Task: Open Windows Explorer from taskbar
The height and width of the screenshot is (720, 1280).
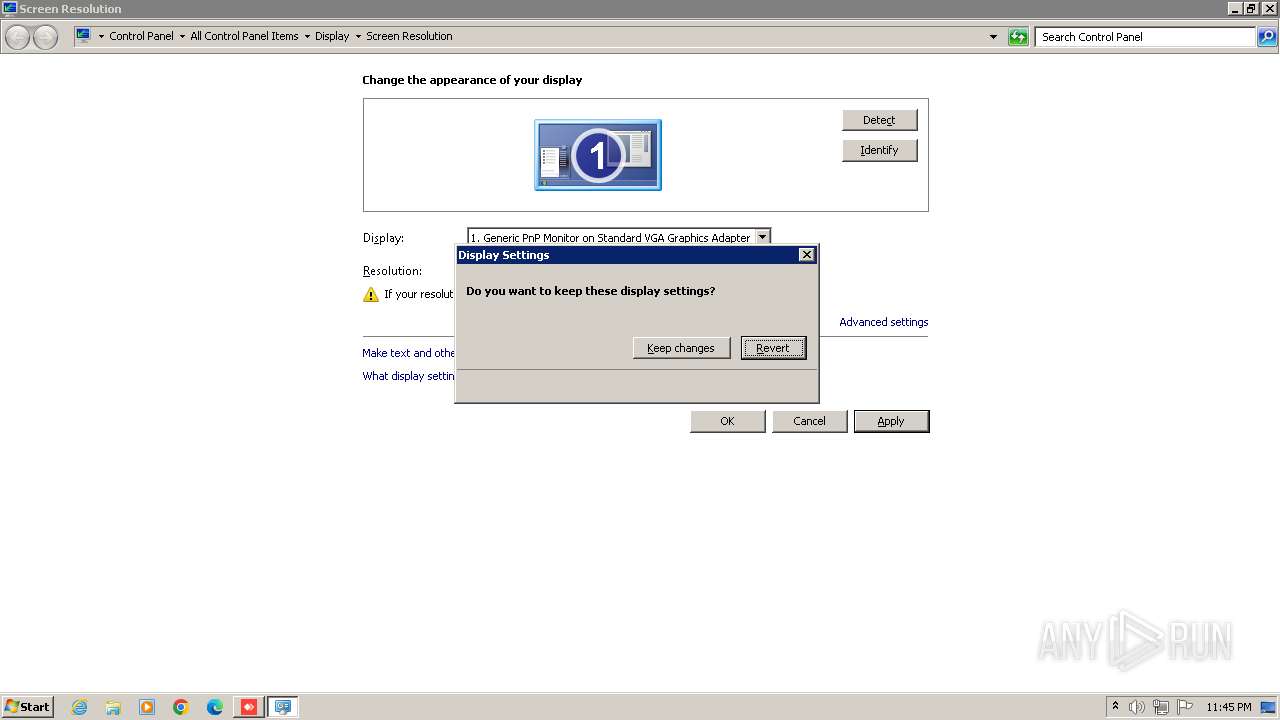Action: (x=113, y=707)
